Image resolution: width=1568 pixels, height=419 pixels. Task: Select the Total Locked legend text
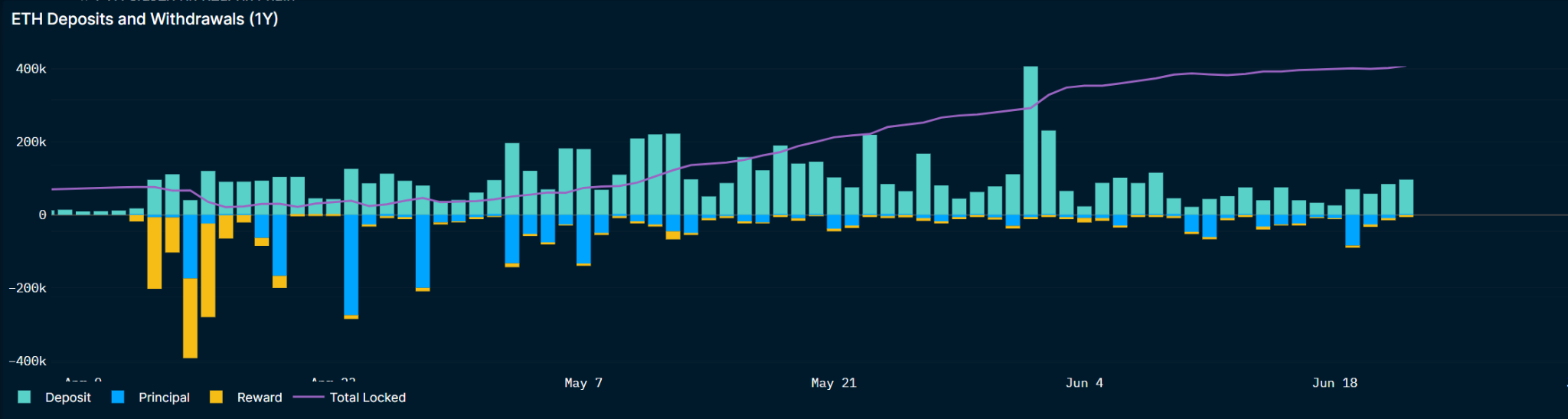367,398
